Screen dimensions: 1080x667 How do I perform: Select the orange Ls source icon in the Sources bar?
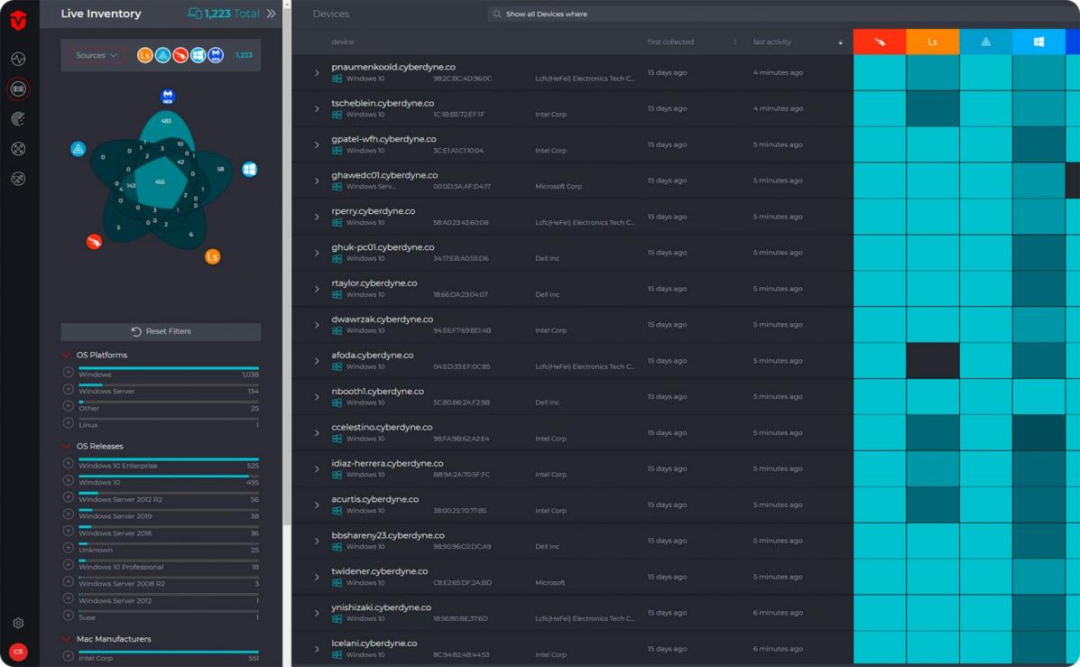pos(145,55)
